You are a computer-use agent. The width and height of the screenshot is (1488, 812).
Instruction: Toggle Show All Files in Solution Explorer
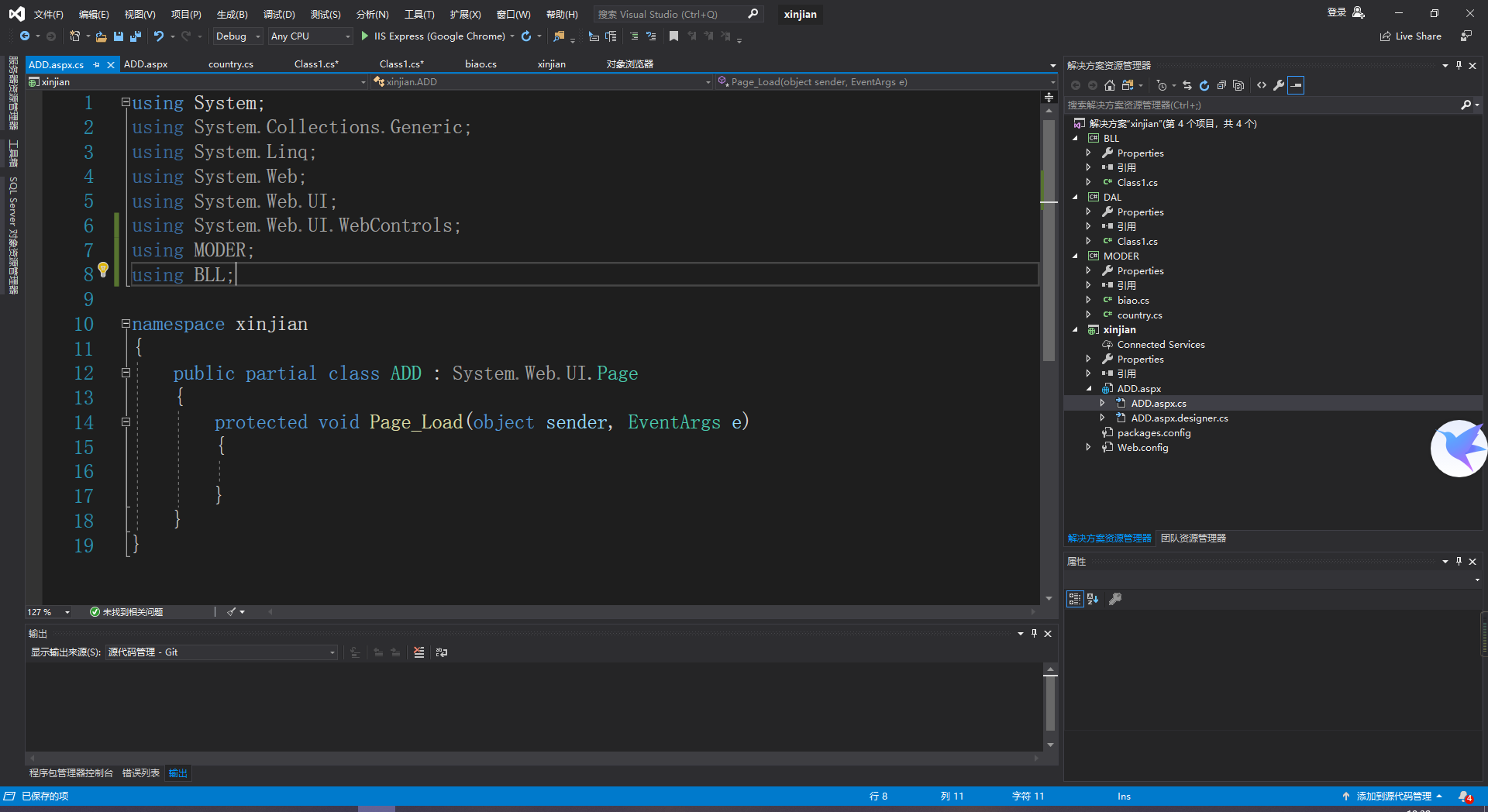tap(1238, 85)
